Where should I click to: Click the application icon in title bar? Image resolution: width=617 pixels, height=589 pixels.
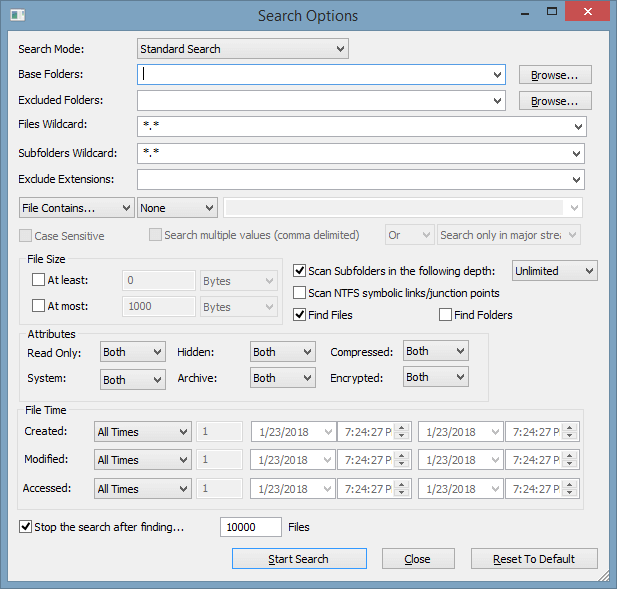(x=18, y=15)
